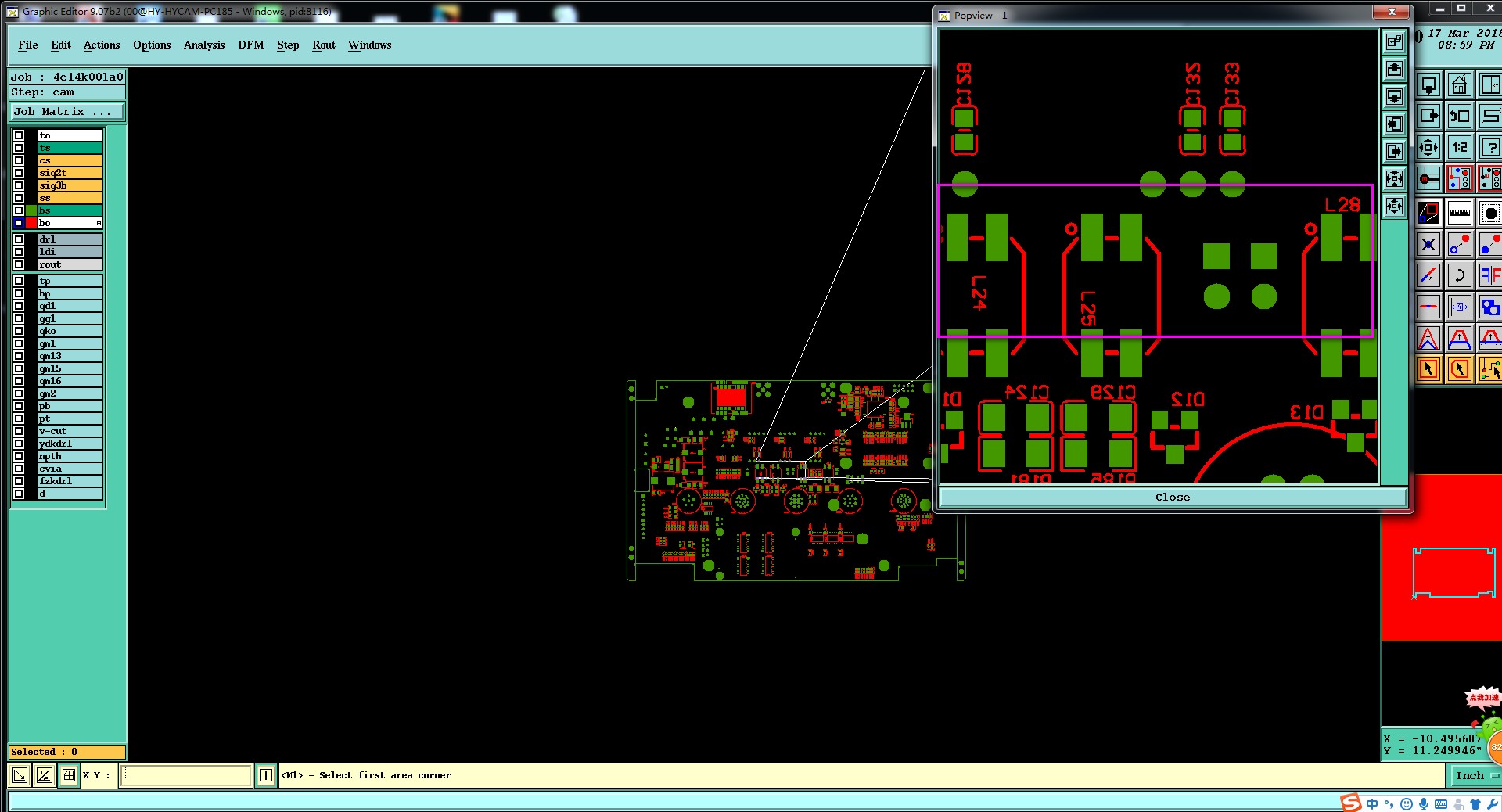Click the Popview zoom-window icon at top
The width and height of the screenshot is (1502, 812).
[1394, 42]
